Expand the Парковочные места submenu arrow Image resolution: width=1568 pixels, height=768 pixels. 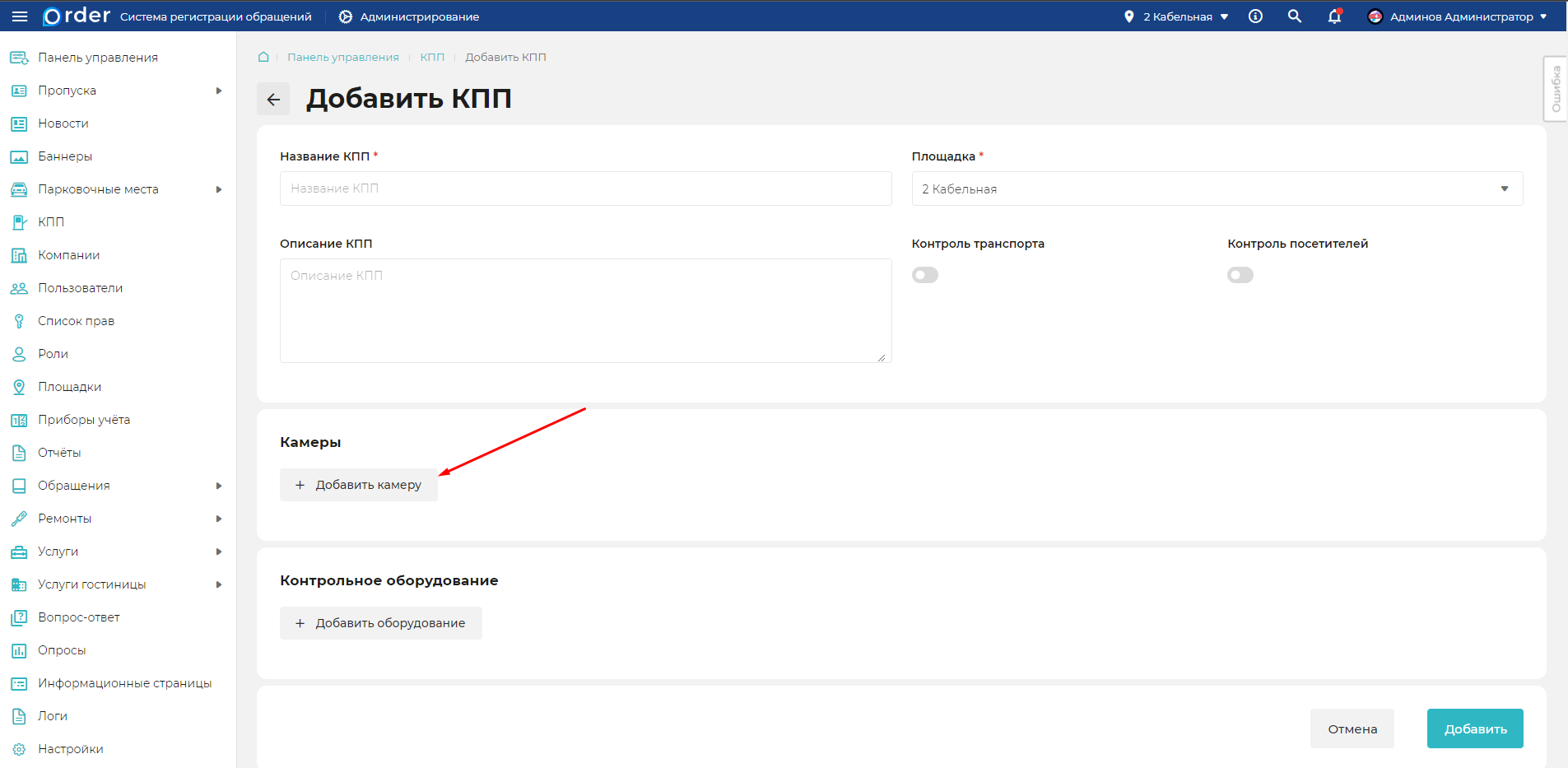pos(219,189)
